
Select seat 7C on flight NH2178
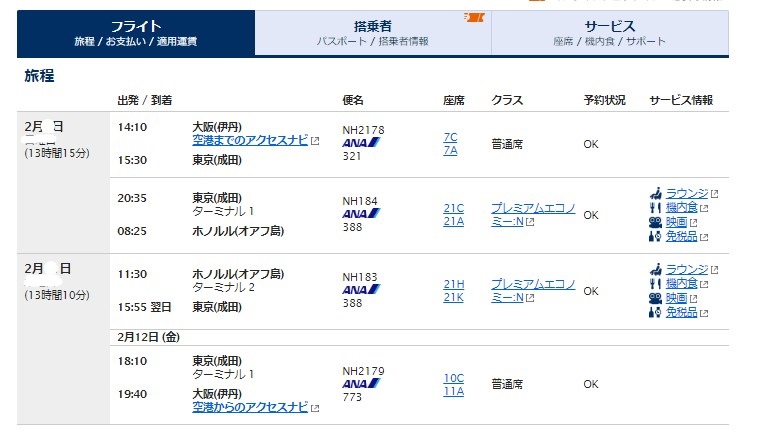[450, 137]
